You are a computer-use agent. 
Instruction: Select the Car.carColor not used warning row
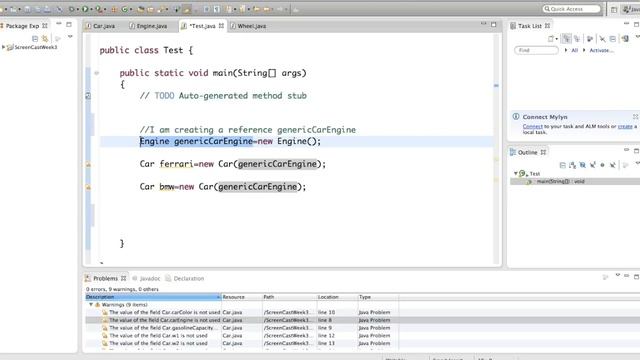click(242, 312)
